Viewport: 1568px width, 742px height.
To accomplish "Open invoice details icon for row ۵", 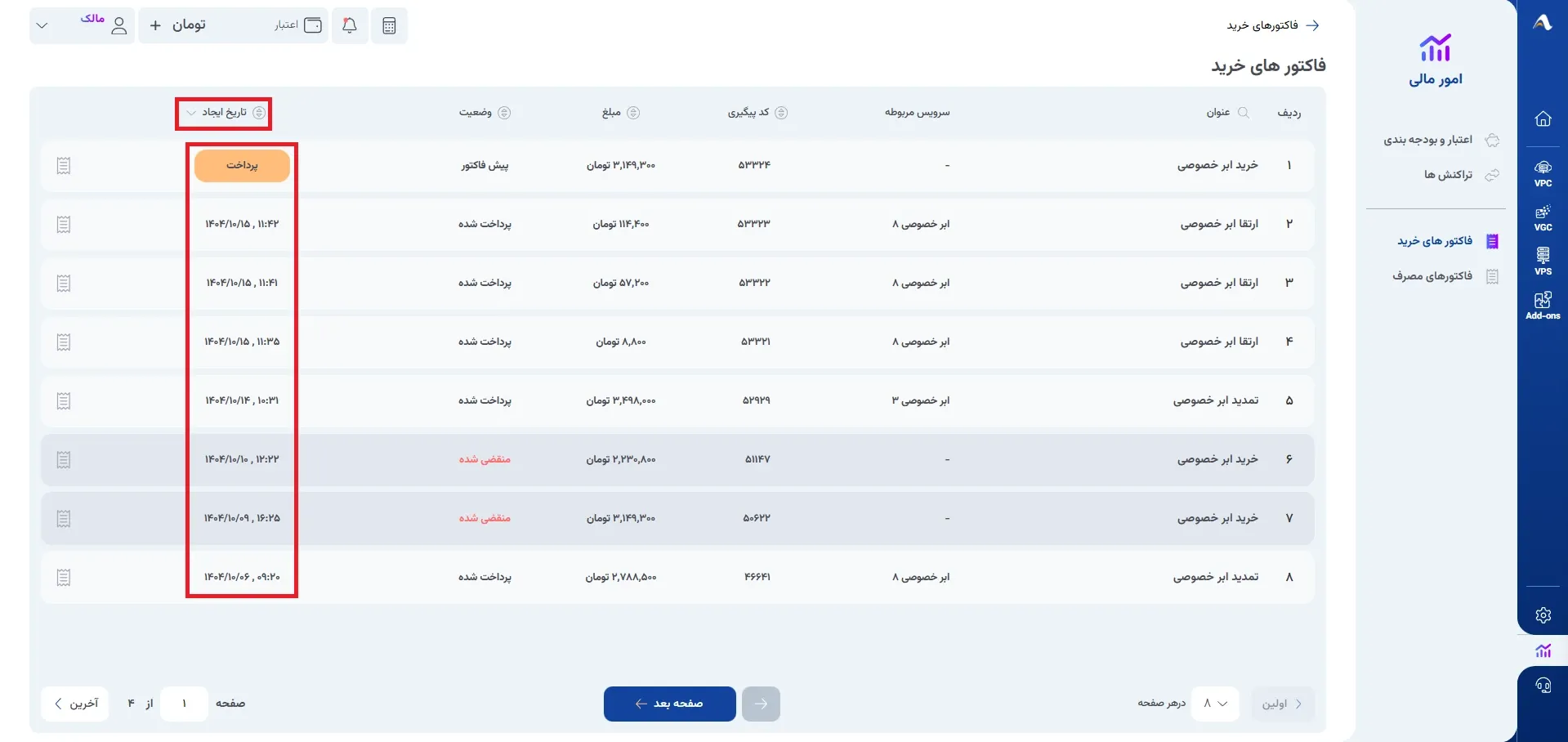I will (x=64, y=401).
